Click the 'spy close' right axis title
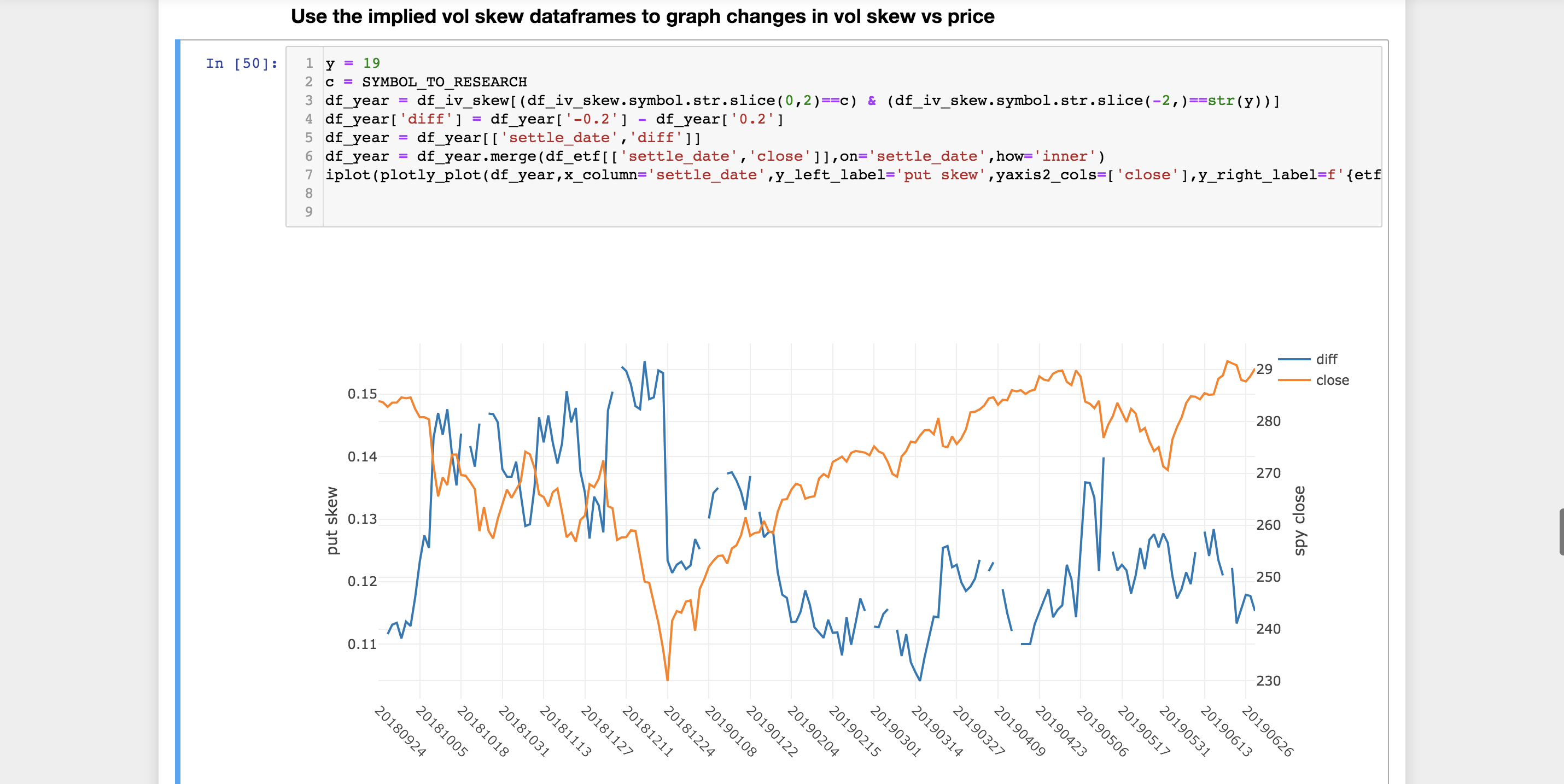This screenshot has width=1564, height=784. pyautogui.click(x=1299, y=520)
